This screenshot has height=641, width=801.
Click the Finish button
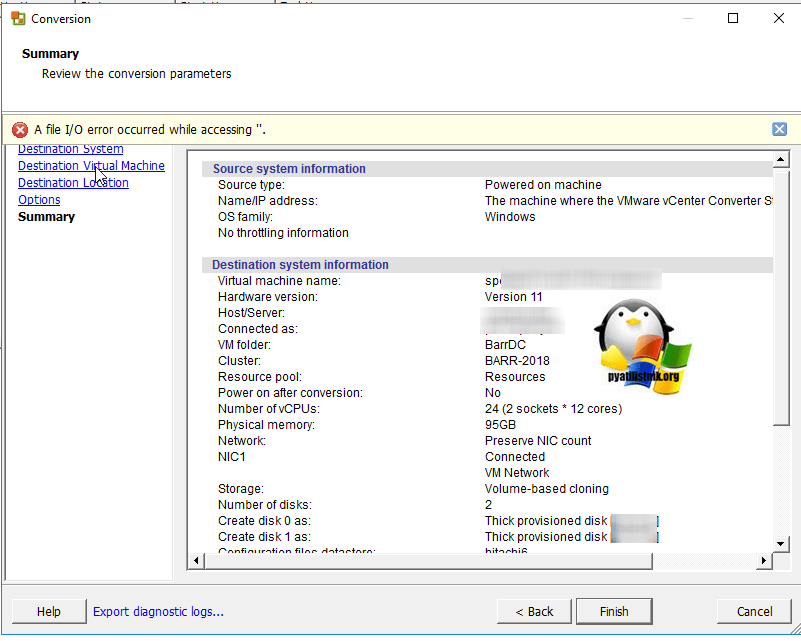coord(614,611)
